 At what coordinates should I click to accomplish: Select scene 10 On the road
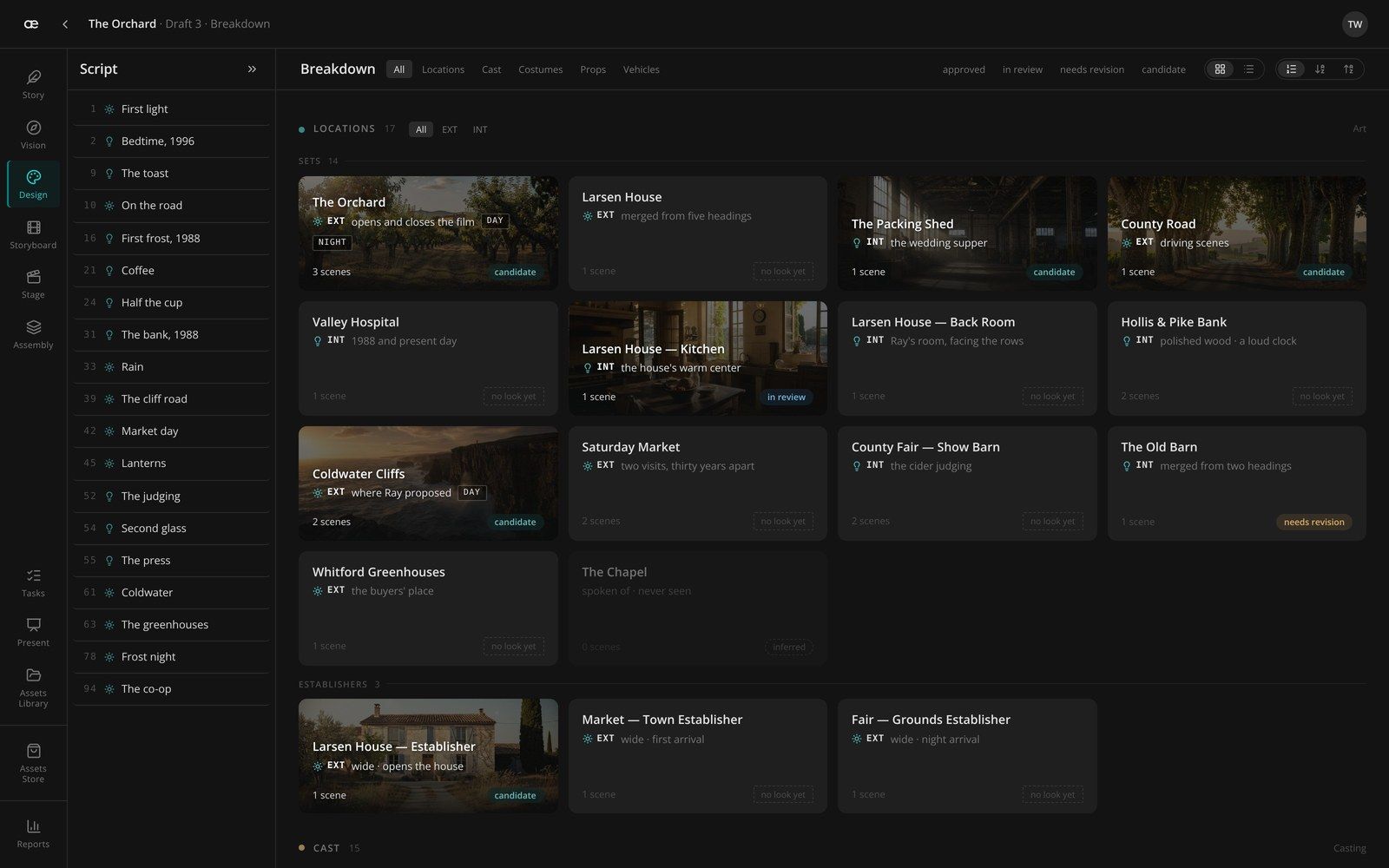point(171,206)
